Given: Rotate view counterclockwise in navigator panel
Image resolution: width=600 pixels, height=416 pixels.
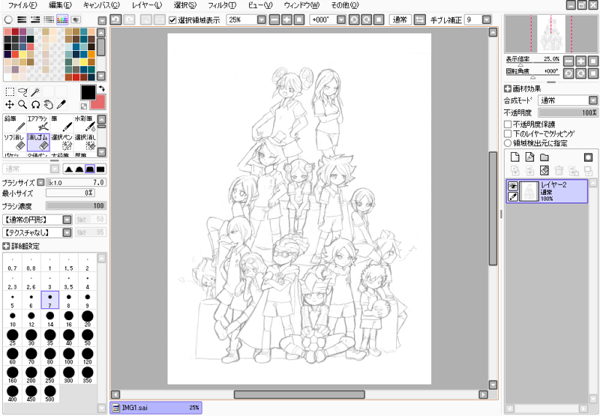Looking at the screenshot, I should coord(568,73).
